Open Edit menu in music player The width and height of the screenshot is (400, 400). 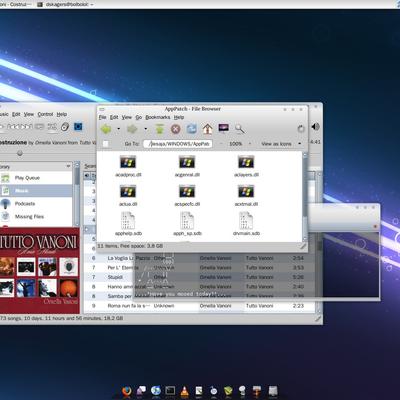pyautogui.click(x=16, y=114)
